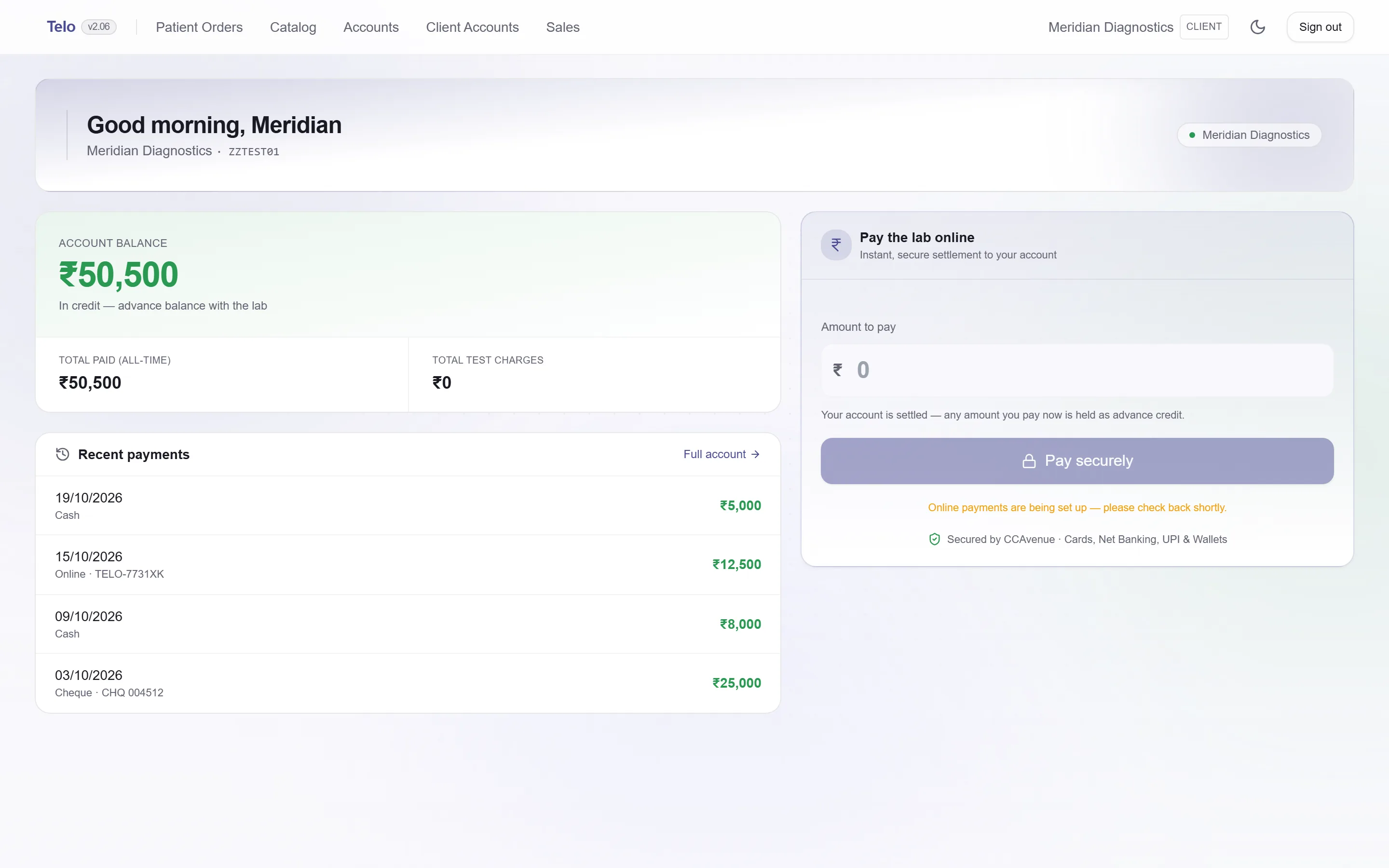Screen dimensions: 1389x868
Task: Click the Pay the lab online title
Action: [x=917, y=237]
